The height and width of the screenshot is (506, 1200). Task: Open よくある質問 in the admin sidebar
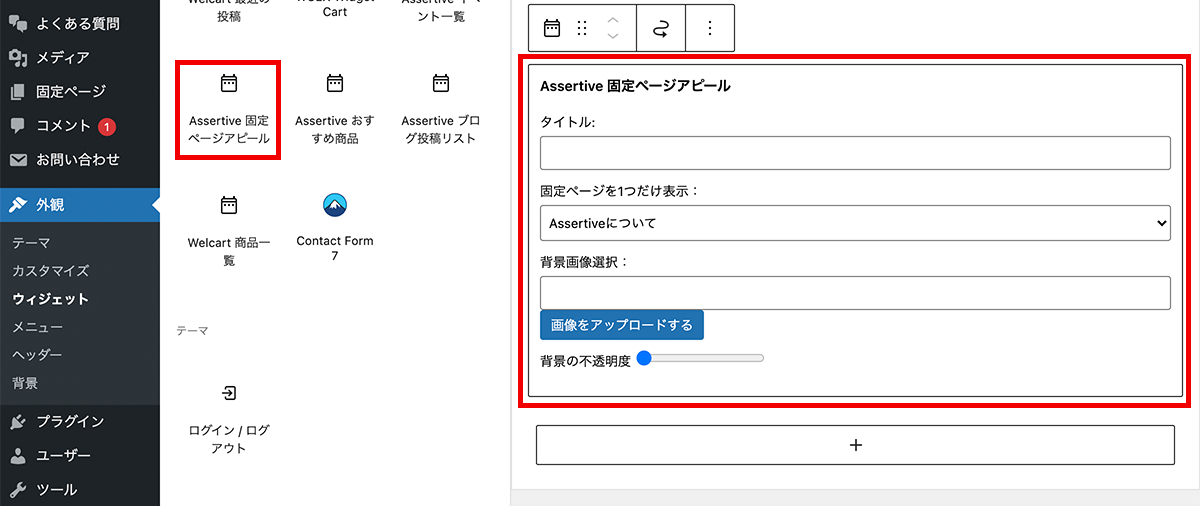80,22
